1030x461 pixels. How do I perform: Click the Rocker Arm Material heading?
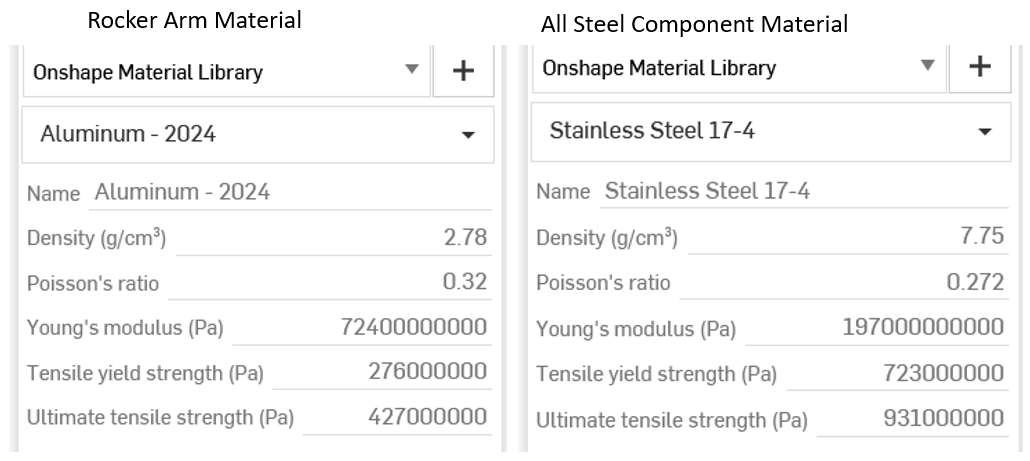(x=194, y=20)
